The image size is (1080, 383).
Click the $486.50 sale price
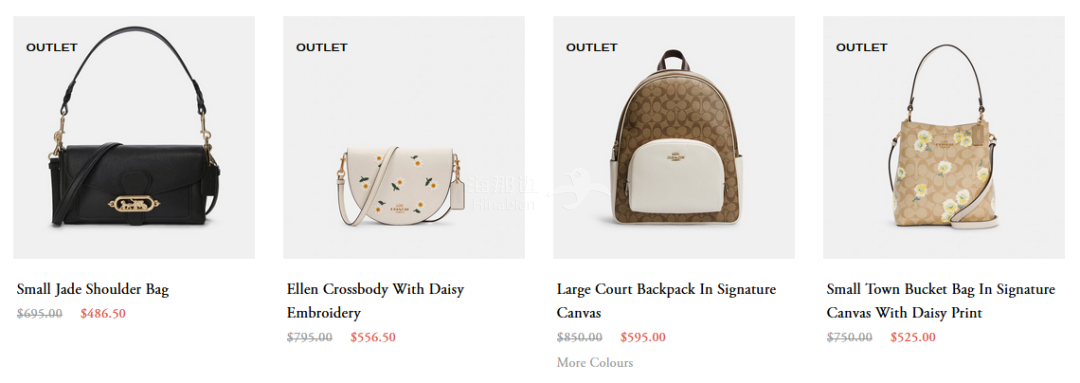tap(103, 314)
